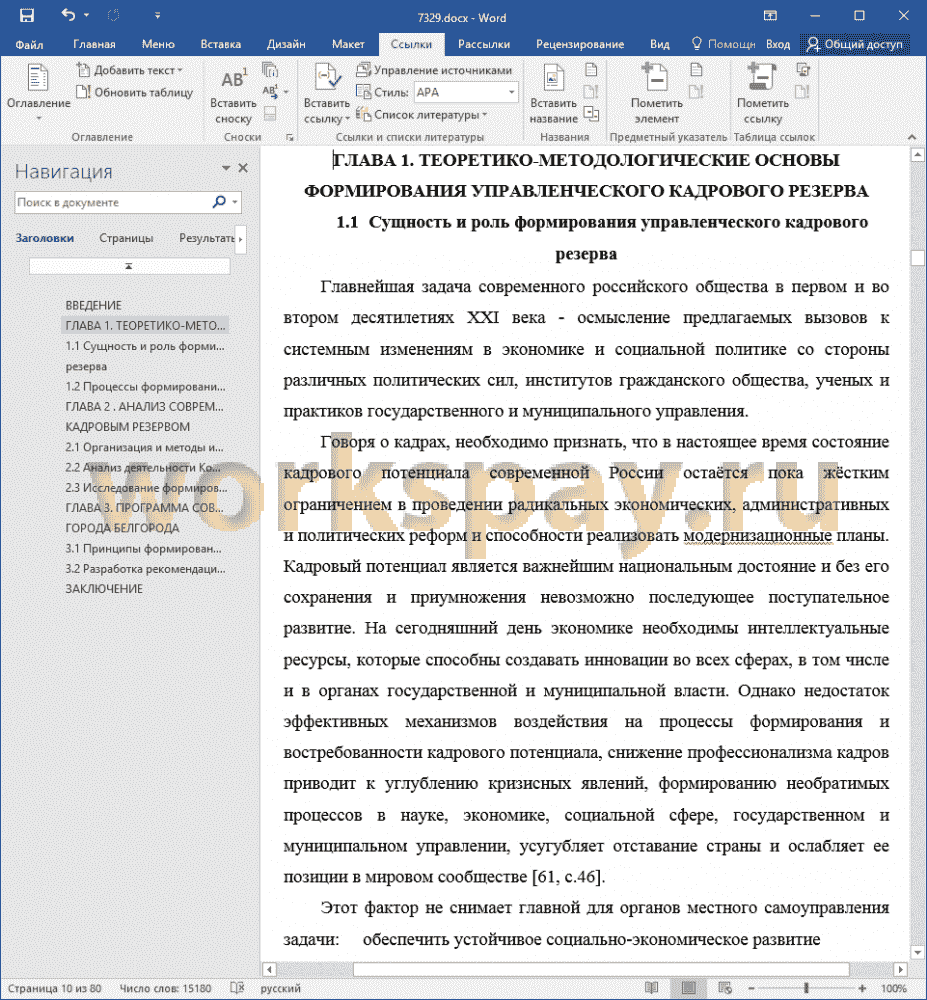
Task: Insert table of authorities icon
Action: tap(803, 70)
